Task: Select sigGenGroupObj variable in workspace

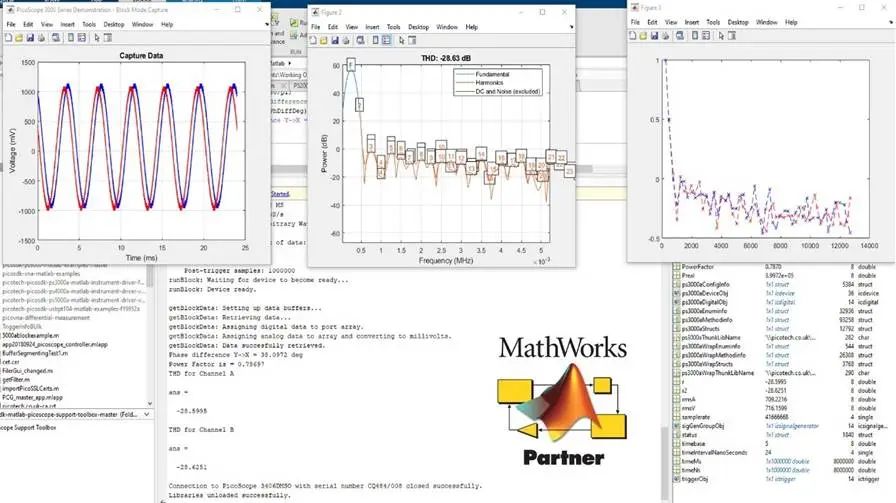Action: (x=703, y=426)
